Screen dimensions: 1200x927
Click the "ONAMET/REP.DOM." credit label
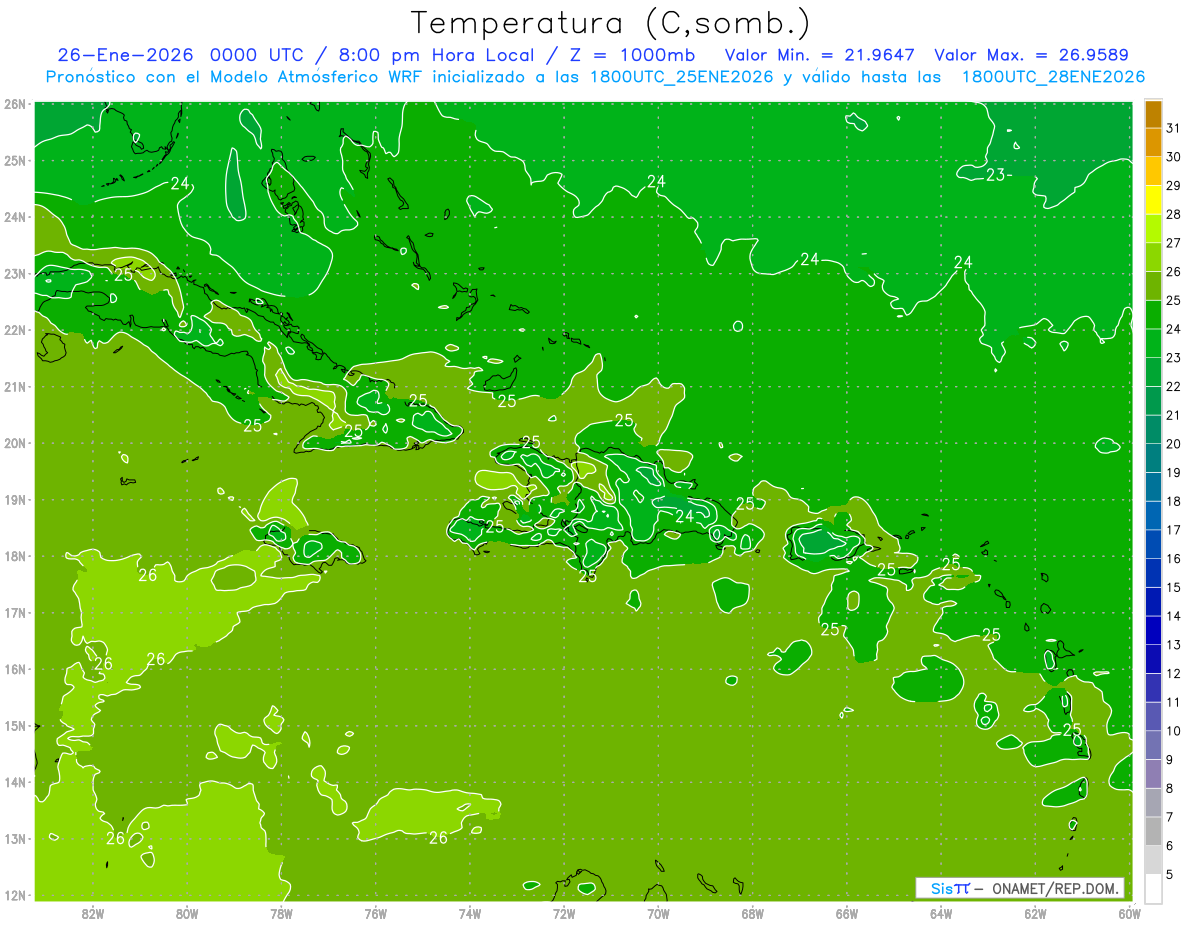pos(1057,888)
